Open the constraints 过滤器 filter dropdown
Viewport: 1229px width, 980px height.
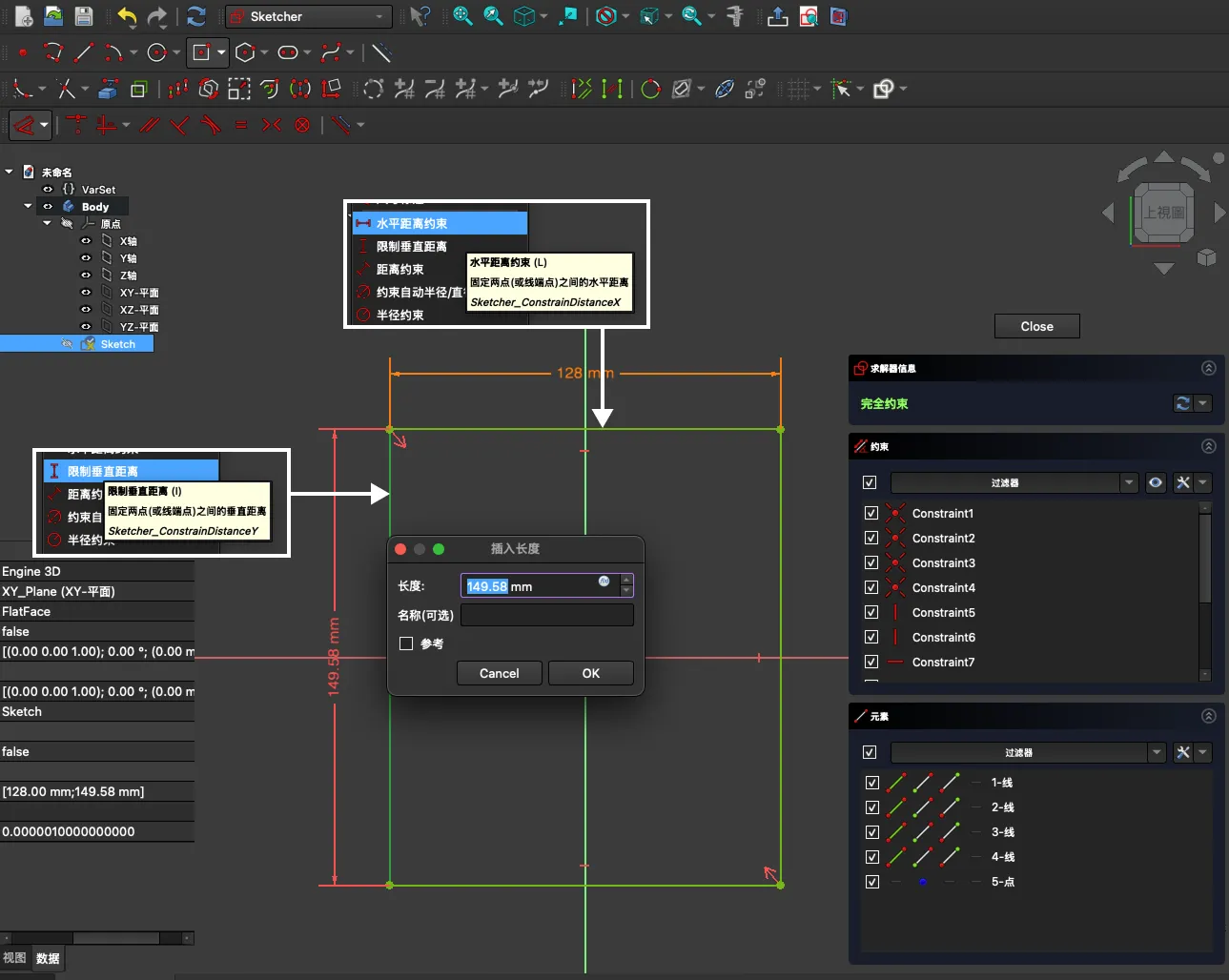[x=1129, y=482]
